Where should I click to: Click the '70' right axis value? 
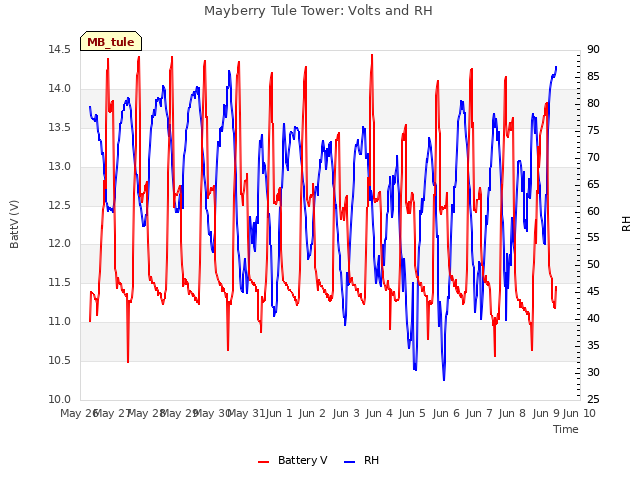pos(593,157)
